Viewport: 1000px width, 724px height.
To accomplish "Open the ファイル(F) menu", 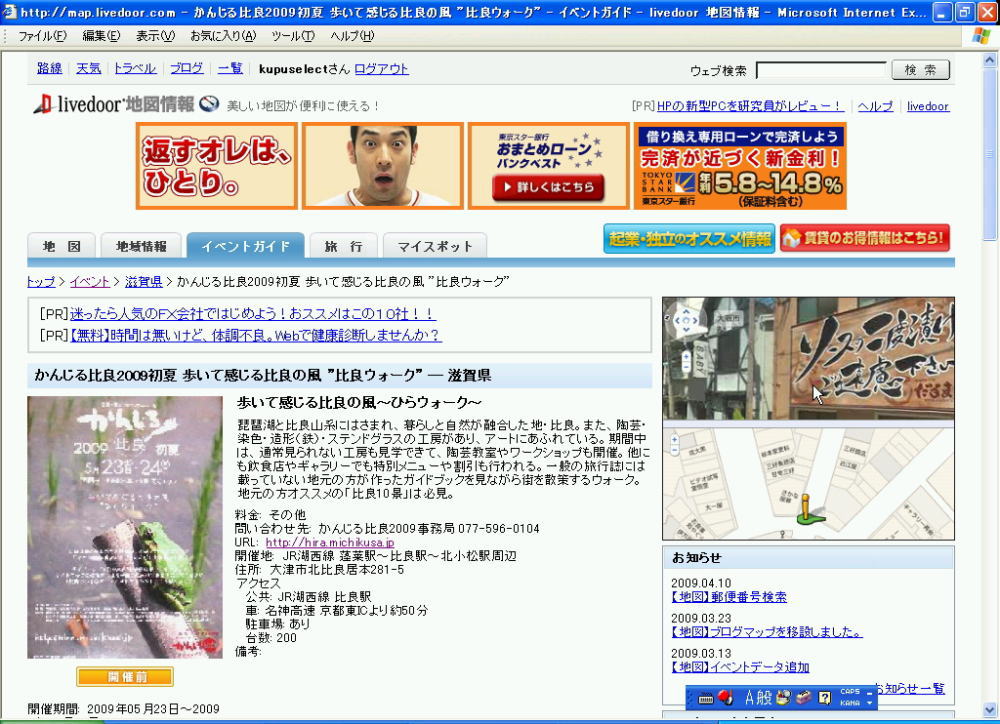I will (42, 36).
